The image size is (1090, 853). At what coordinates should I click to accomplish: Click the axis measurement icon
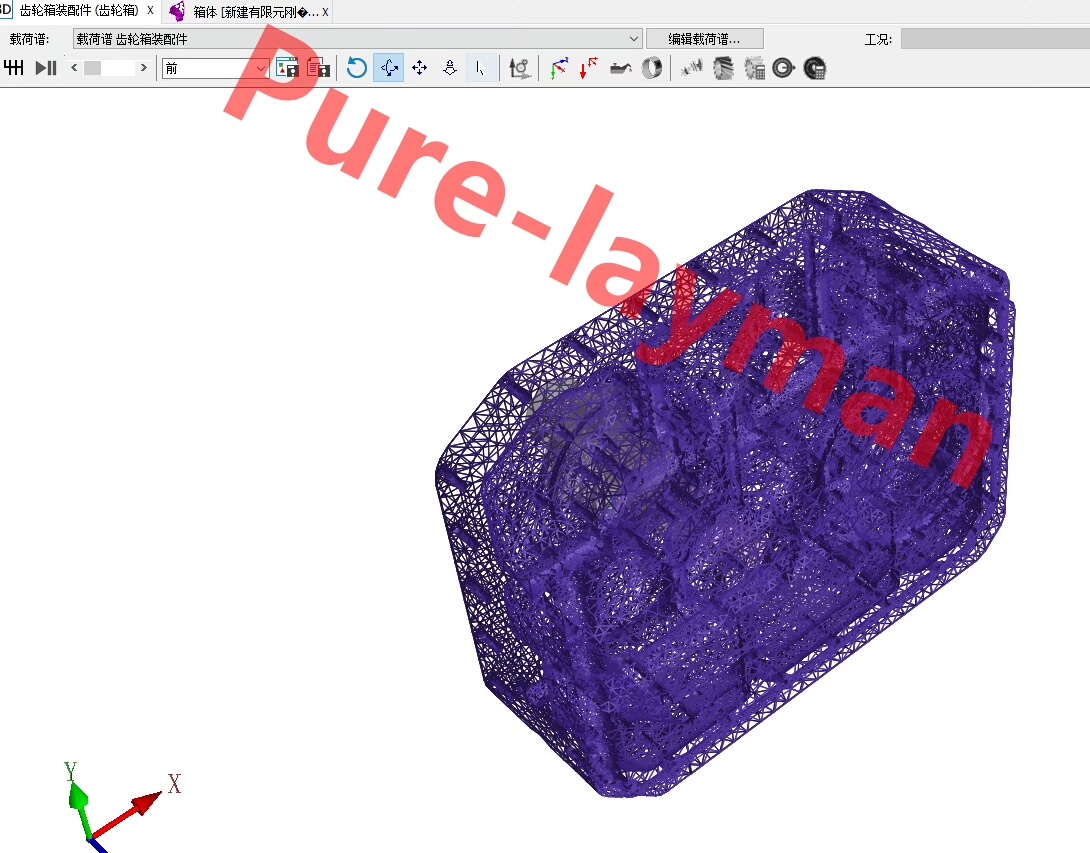(x=520, y=68)
